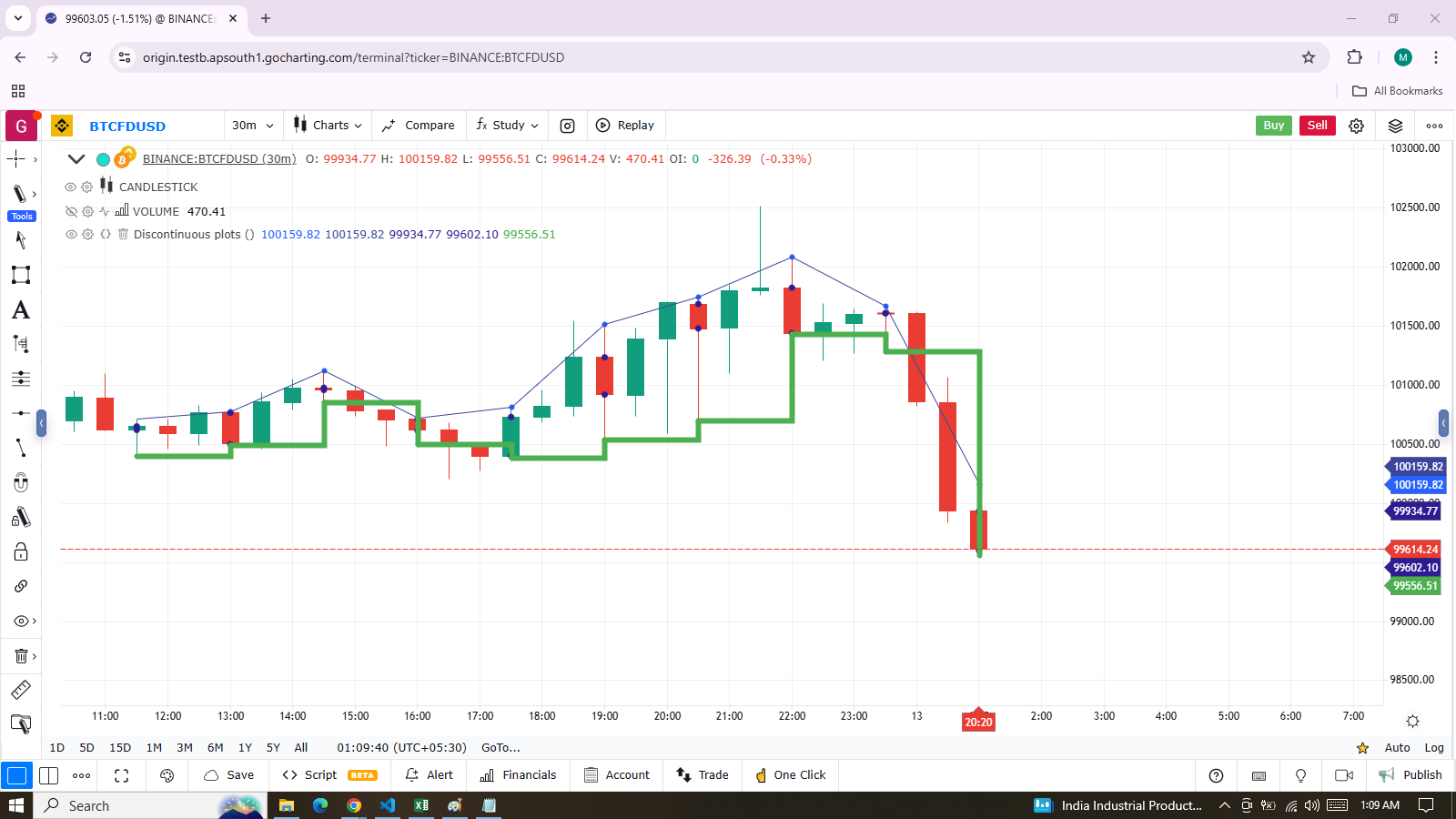Viewport: 1456px width, 819px height.
Task: Open chart settings gear icon
Action: click(x=1356, y=126)
